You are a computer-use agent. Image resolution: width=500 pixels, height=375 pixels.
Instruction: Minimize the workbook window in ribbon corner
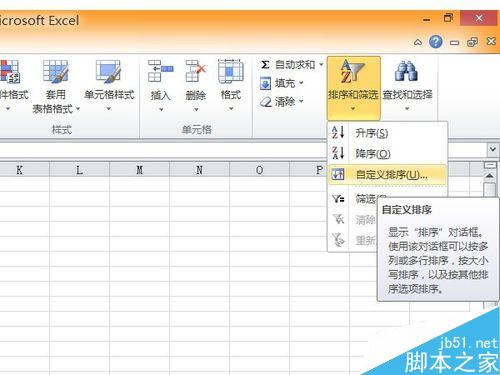(x=454, y=43)
